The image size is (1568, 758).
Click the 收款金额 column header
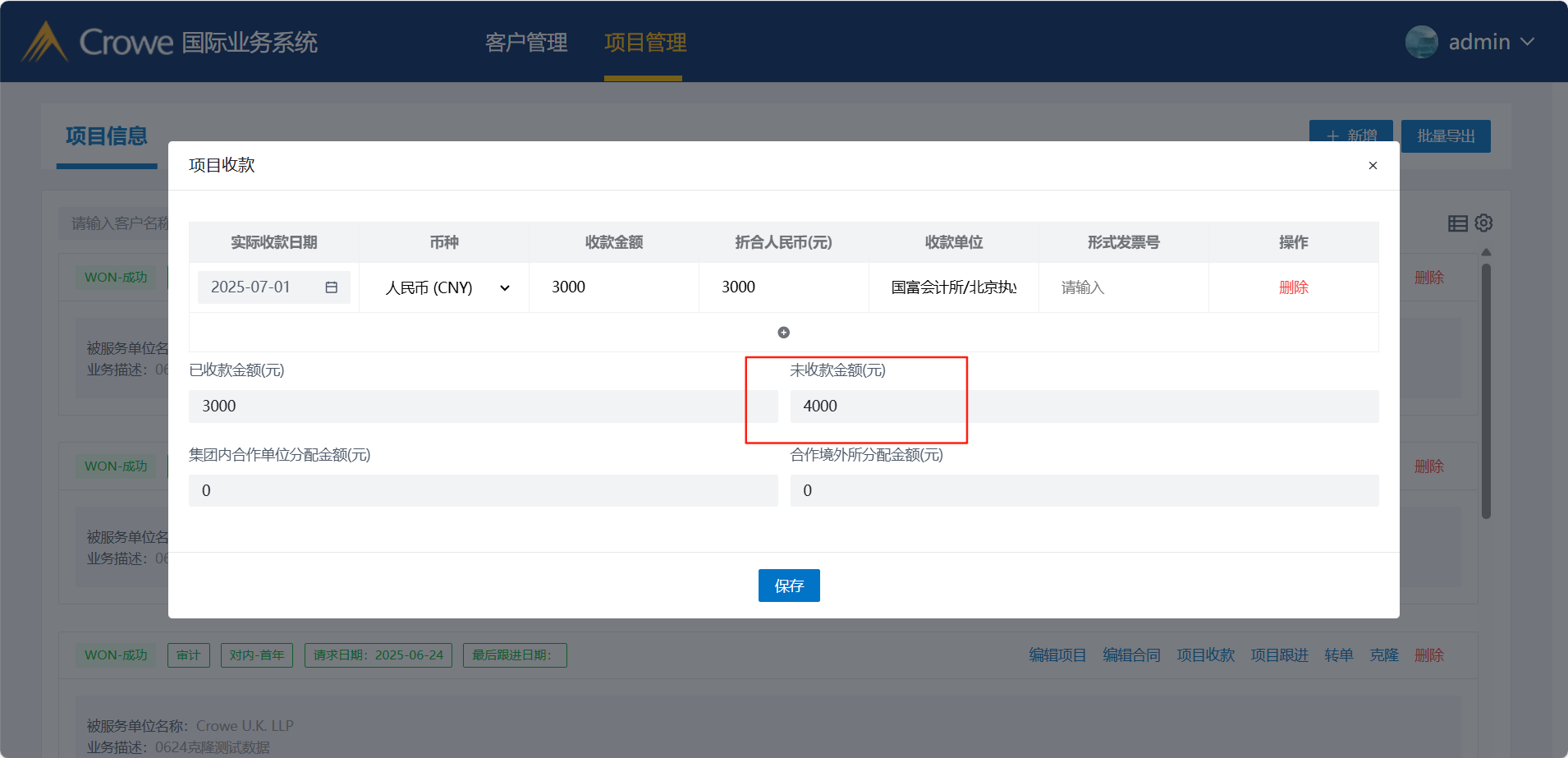click(614, 242)
